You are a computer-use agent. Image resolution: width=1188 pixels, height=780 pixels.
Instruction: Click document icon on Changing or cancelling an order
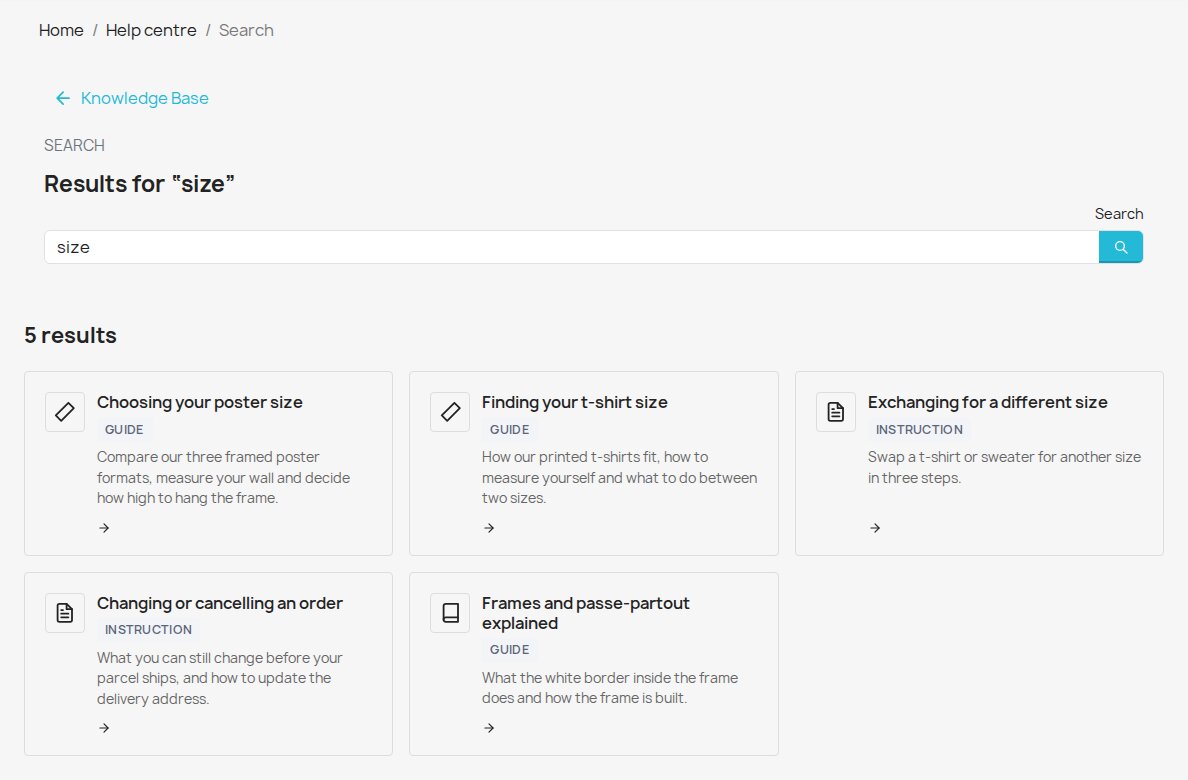(x=65, y=612)
